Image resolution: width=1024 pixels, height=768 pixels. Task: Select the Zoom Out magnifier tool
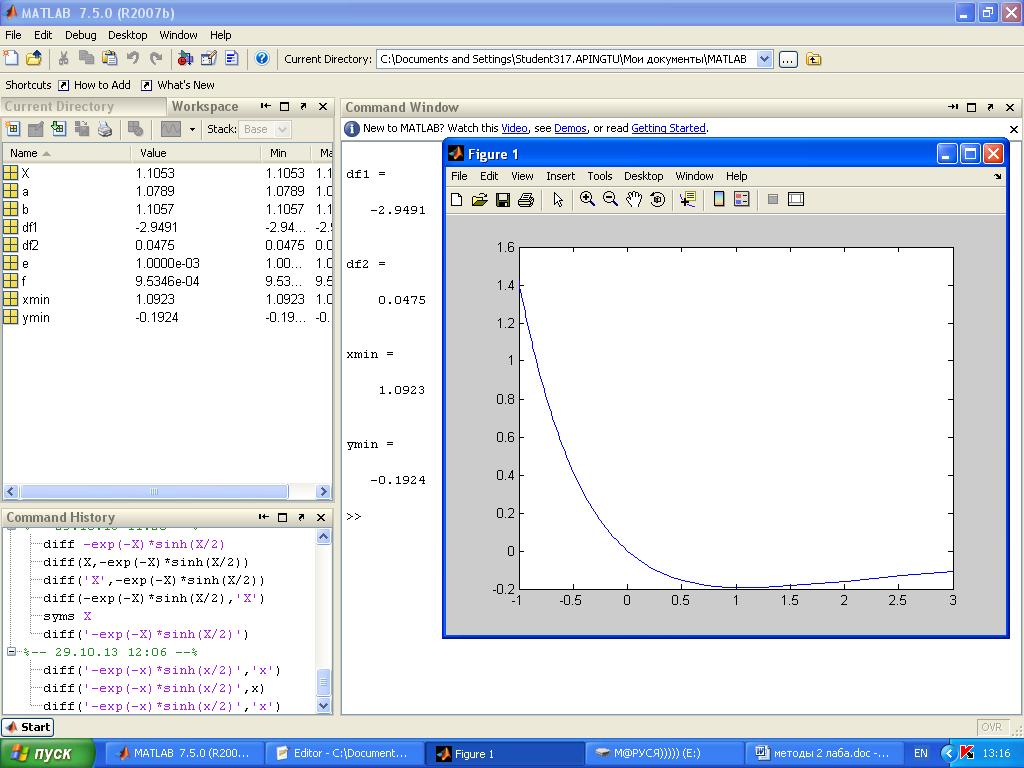[611, 199]
